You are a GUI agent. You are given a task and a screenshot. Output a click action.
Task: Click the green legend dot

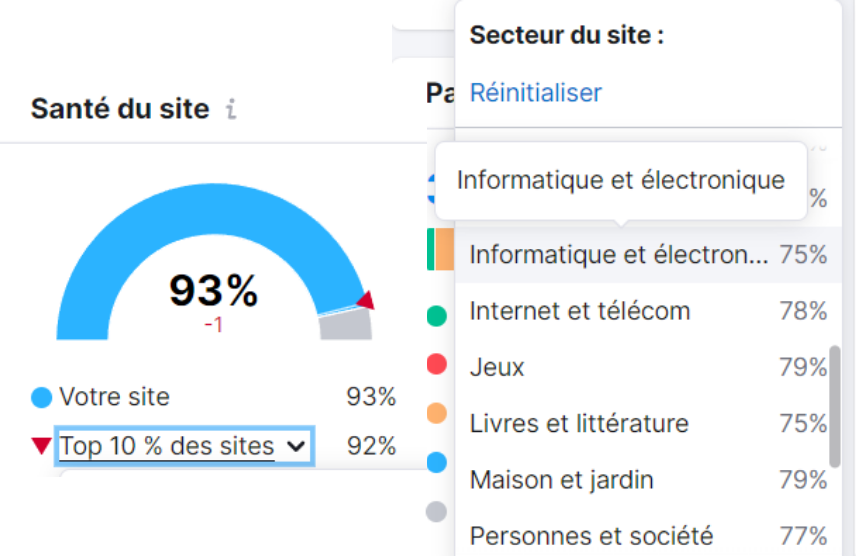(436, 316)
